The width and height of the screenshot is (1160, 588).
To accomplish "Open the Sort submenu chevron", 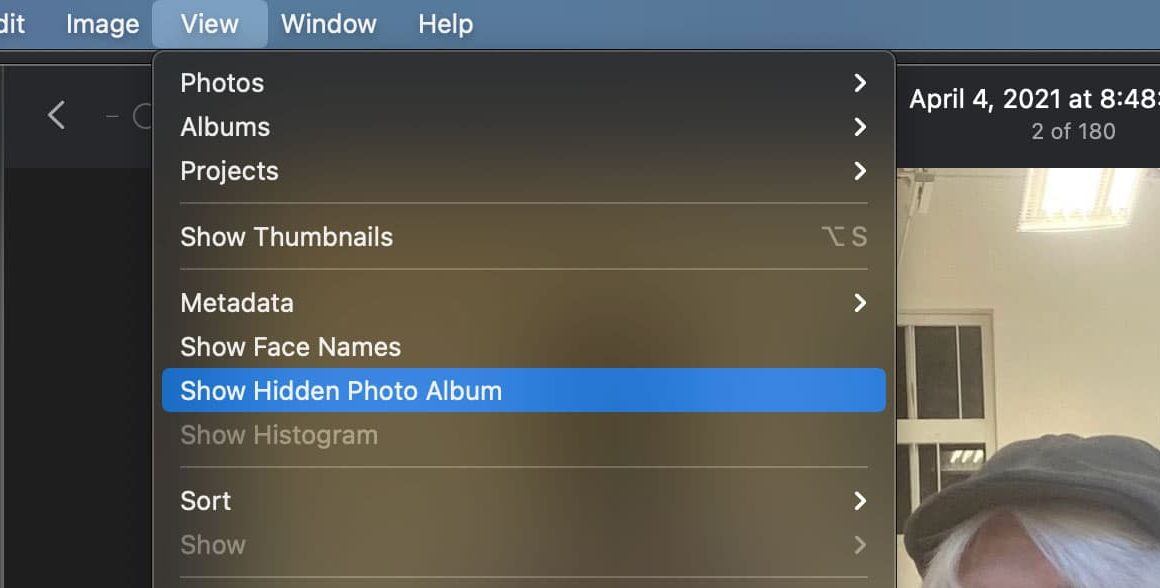I will 860,501.
